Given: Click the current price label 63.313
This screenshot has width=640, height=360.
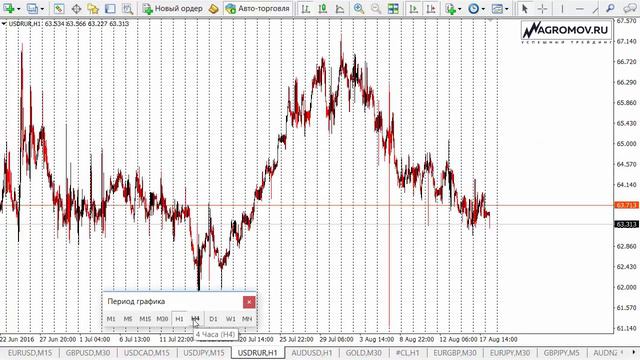Looking at the screenshot, I should [627, 224].
